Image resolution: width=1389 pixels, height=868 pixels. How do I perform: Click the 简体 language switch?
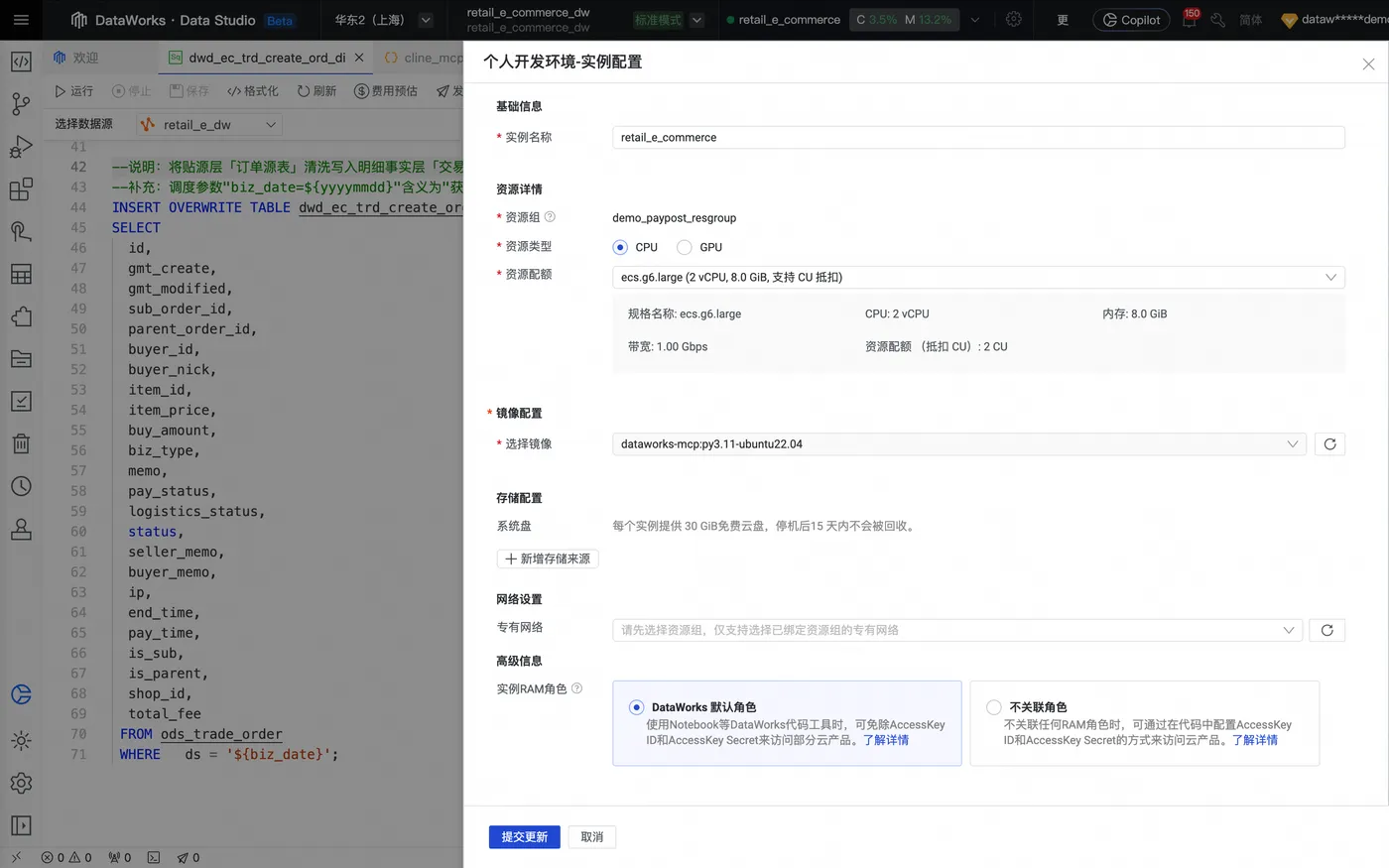coord(1250,20)
